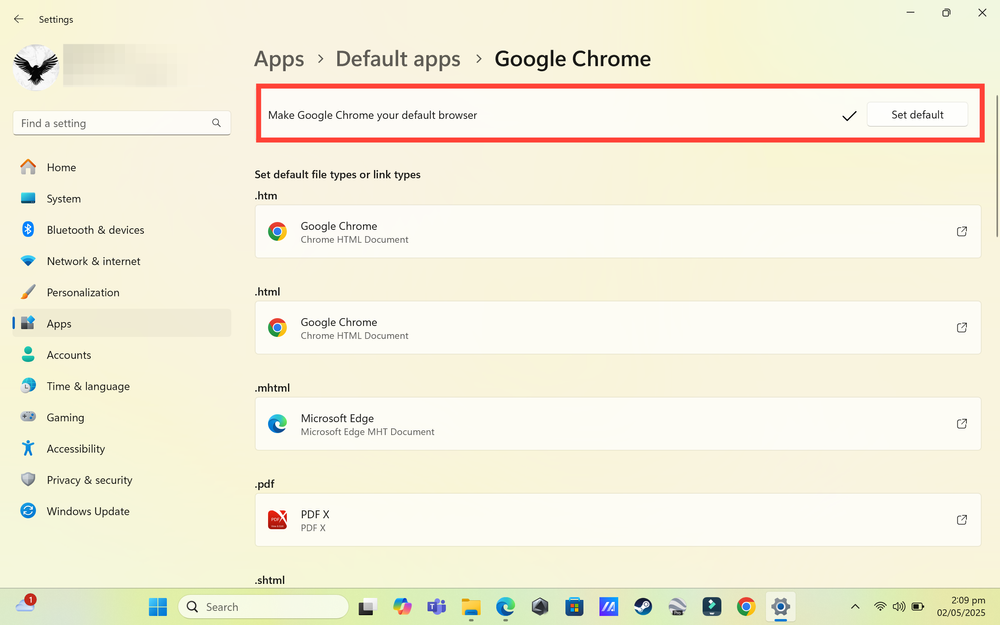Click the taskbar Search box
This screenshot has height=625, width=1000.
click(x=263, y=607)
